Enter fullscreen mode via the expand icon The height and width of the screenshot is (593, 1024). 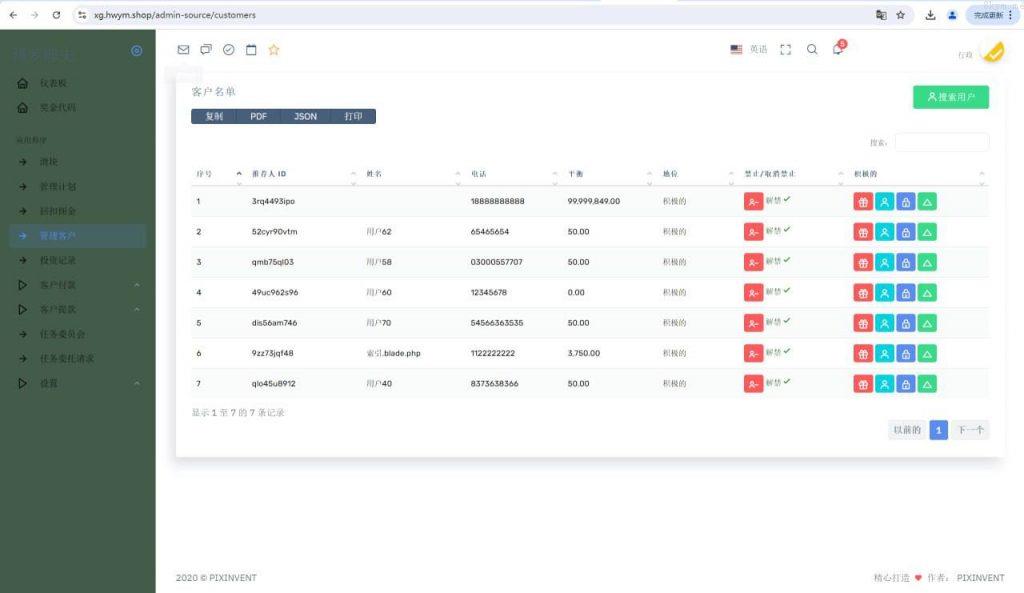click(x=785, y=50)
